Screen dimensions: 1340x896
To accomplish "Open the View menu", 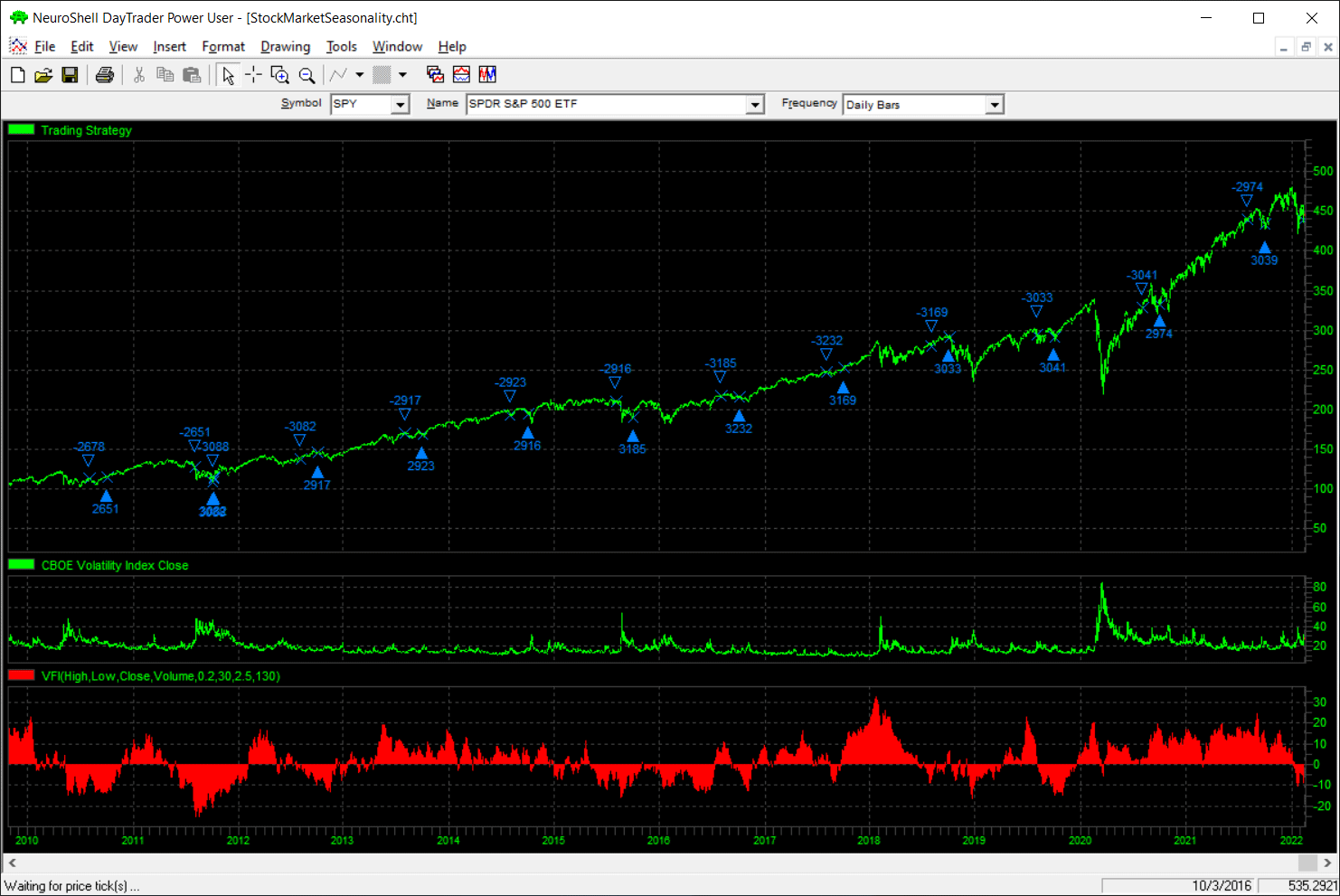I will (x=123, y=47).
